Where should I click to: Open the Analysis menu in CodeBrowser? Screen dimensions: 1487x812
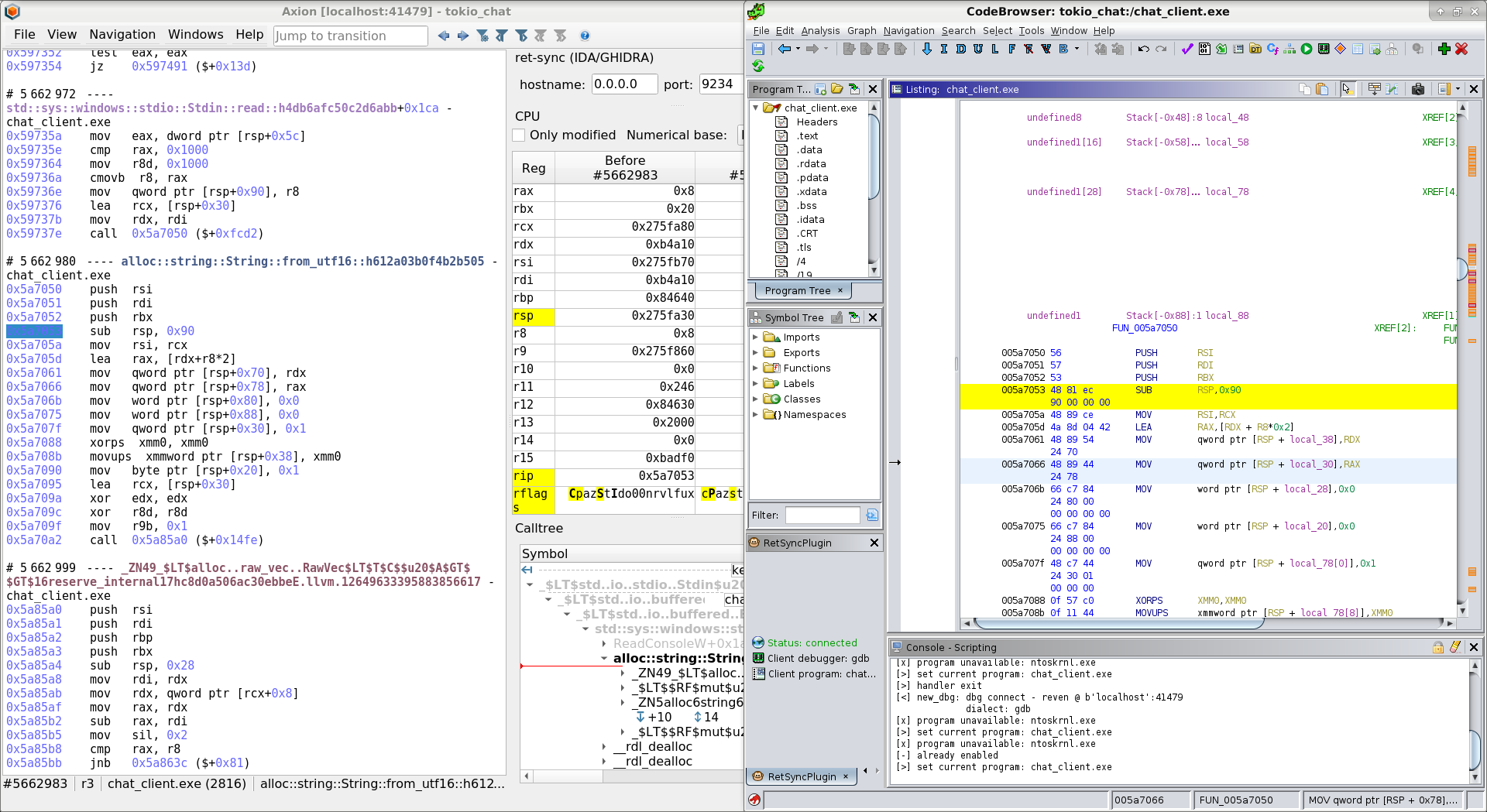coord(820,31)
